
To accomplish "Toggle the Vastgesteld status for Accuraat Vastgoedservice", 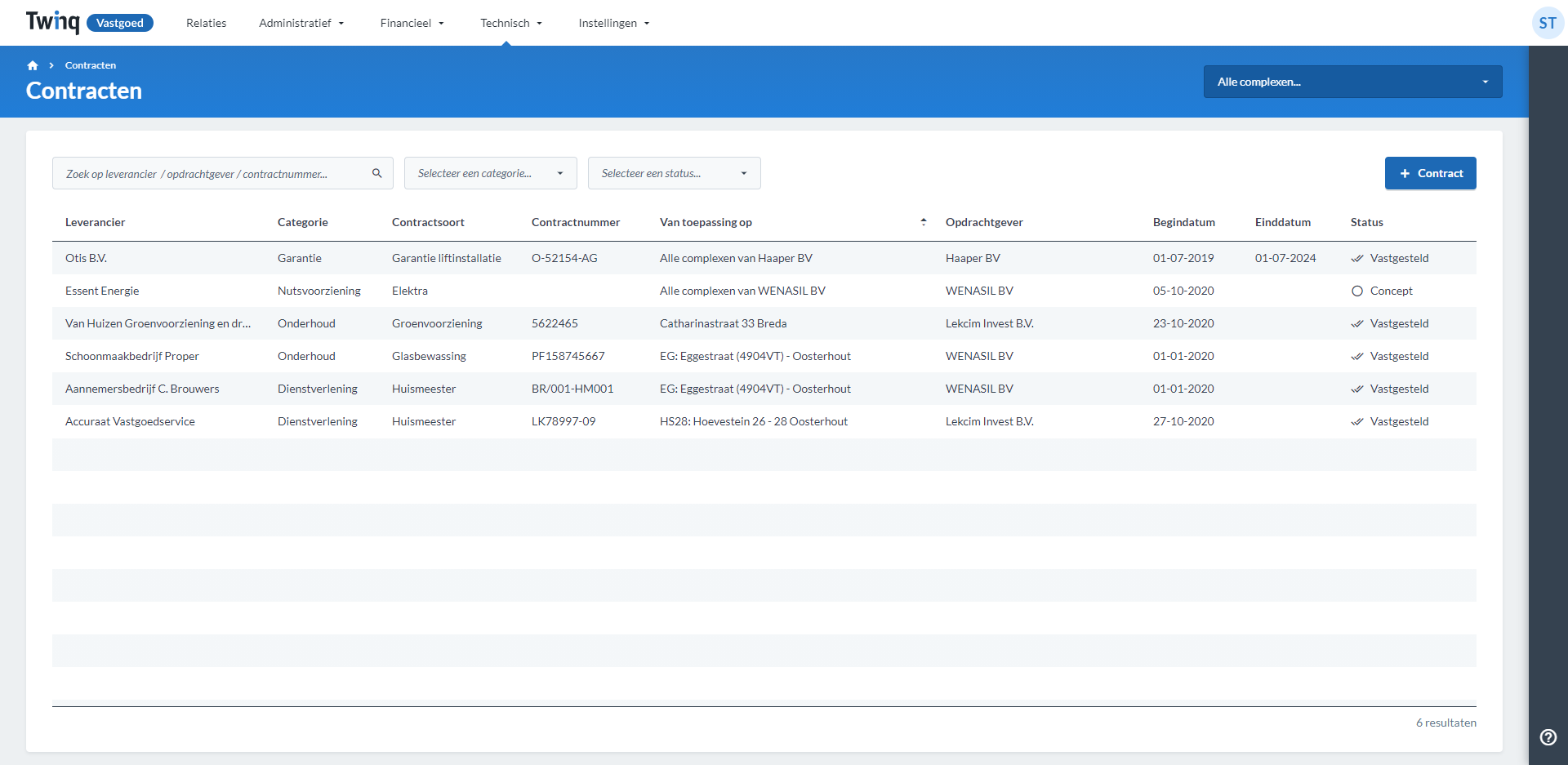I will [1356, 421].
